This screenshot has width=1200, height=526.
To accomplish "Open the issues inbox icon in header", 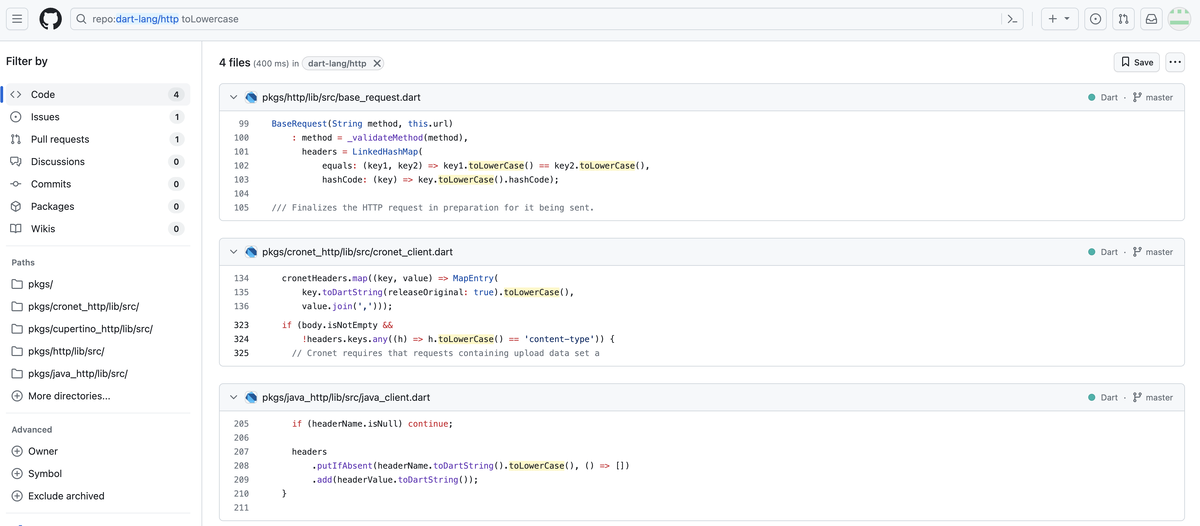I will 1096,19.
